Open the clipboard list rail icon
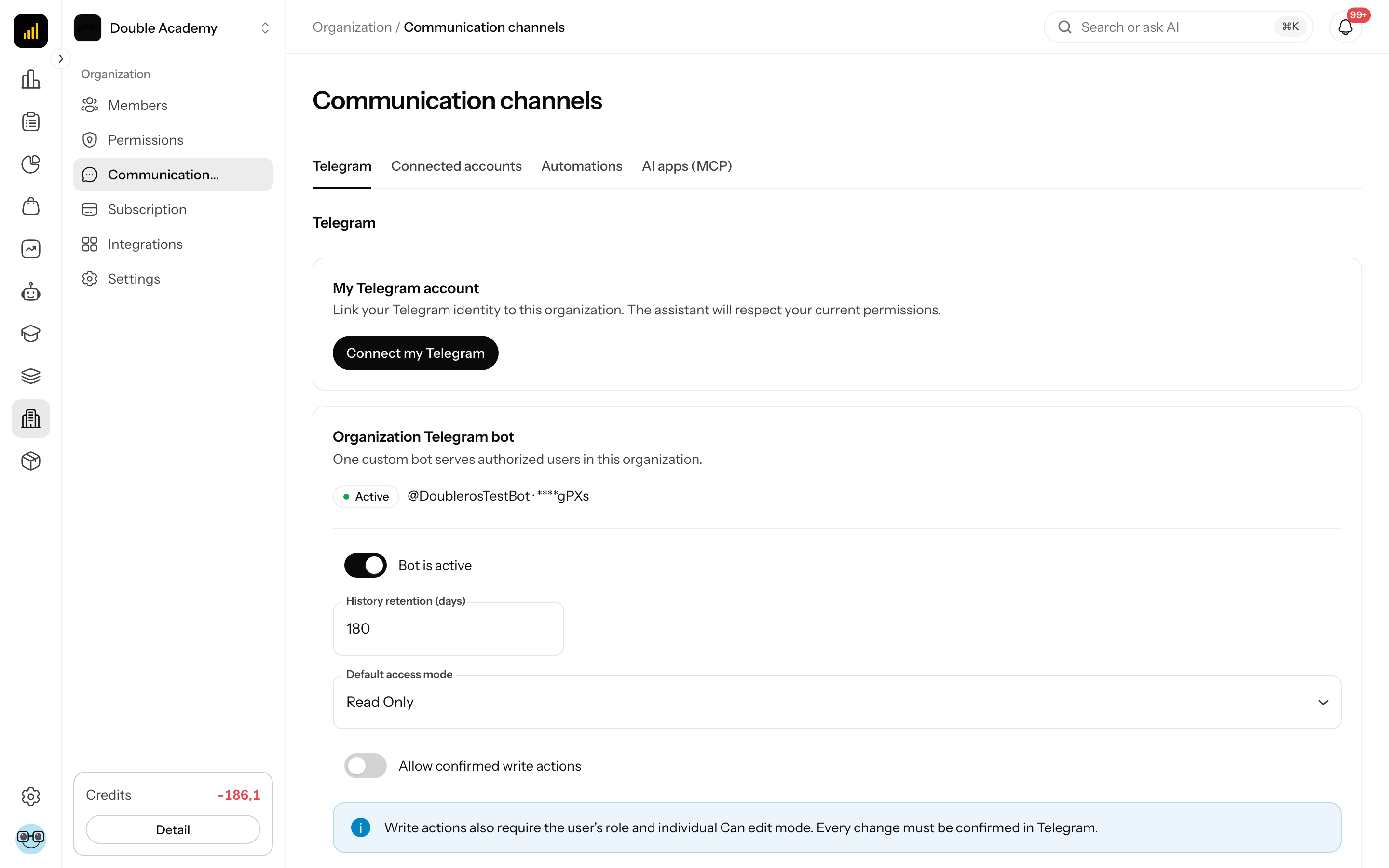Screen dimensions: 1389x868 pyautogui.click(x=30, y=122)
